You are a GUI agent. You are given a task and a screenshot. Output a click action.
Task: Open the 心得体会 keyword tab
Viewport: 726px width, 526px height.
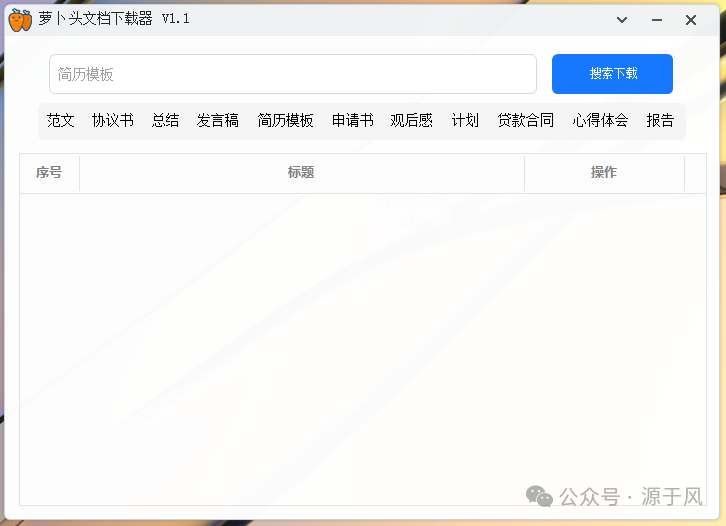pos(600,120)
